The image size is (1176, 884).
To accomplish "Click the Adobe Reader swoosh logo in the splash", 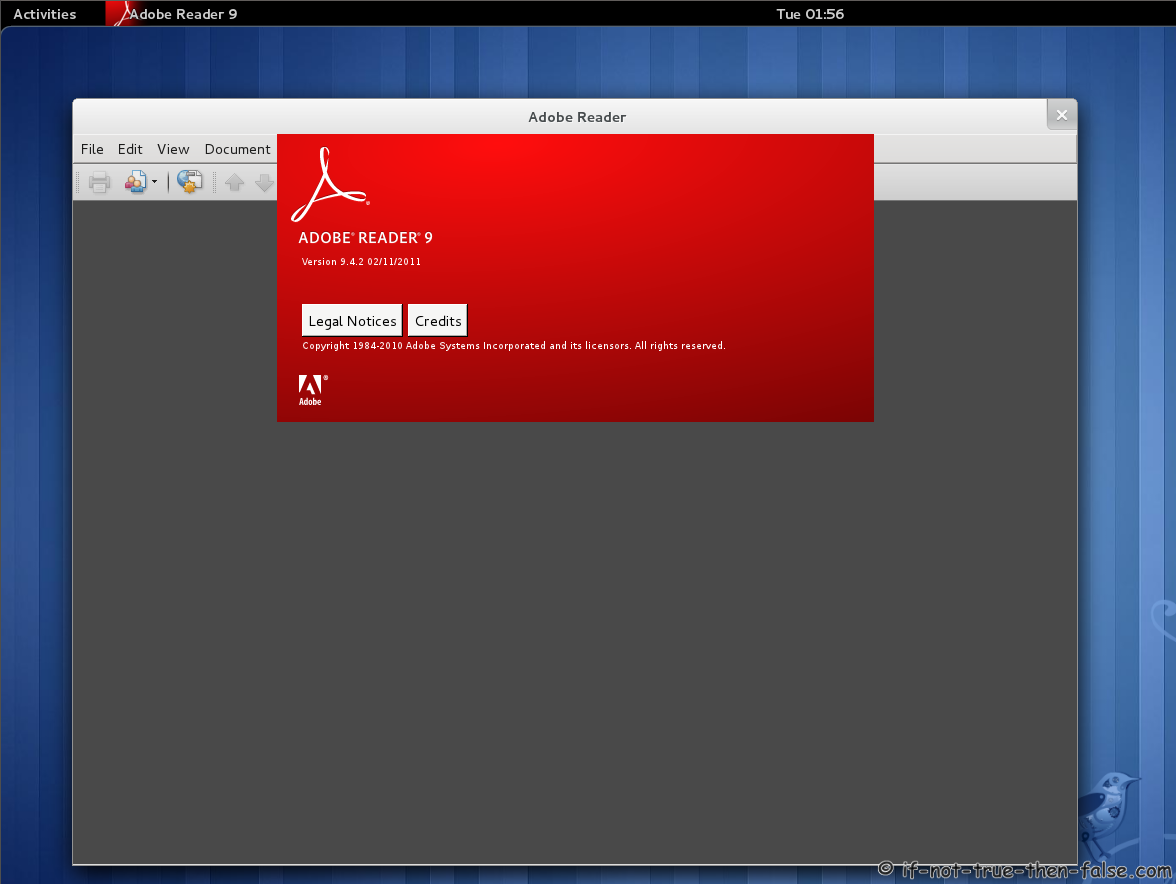I will 329,184.
